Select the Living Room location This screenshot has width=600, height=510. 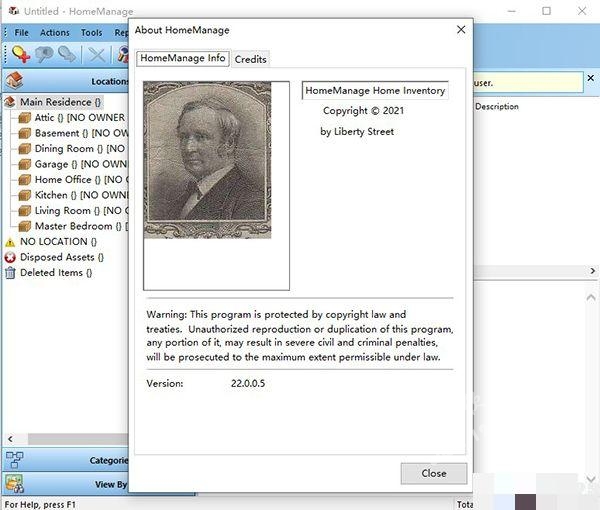pyautogui.click(x=82, y=210)
